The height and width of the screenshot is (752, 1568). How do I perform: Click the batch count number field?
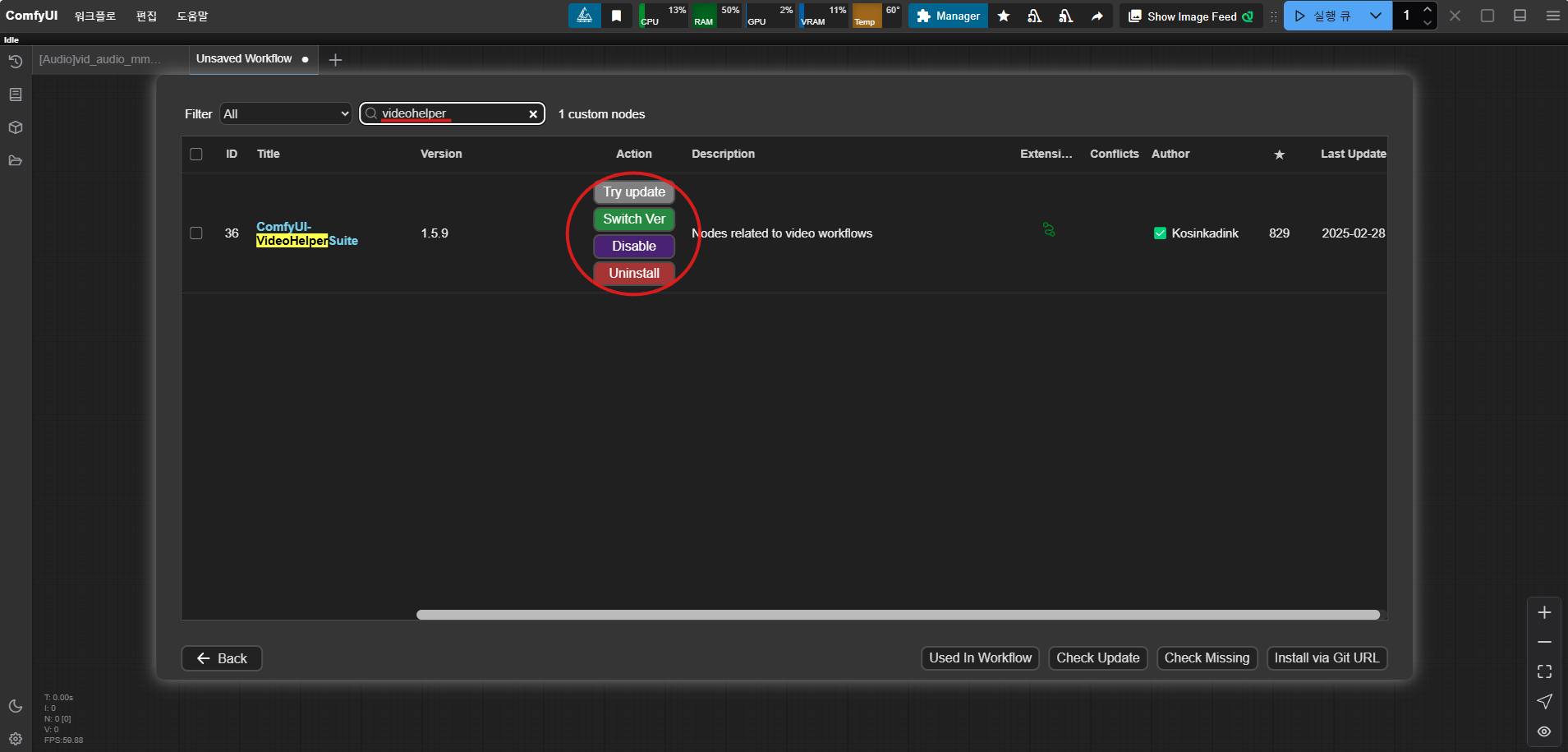pyautogui.click(x=1407, y=16)
